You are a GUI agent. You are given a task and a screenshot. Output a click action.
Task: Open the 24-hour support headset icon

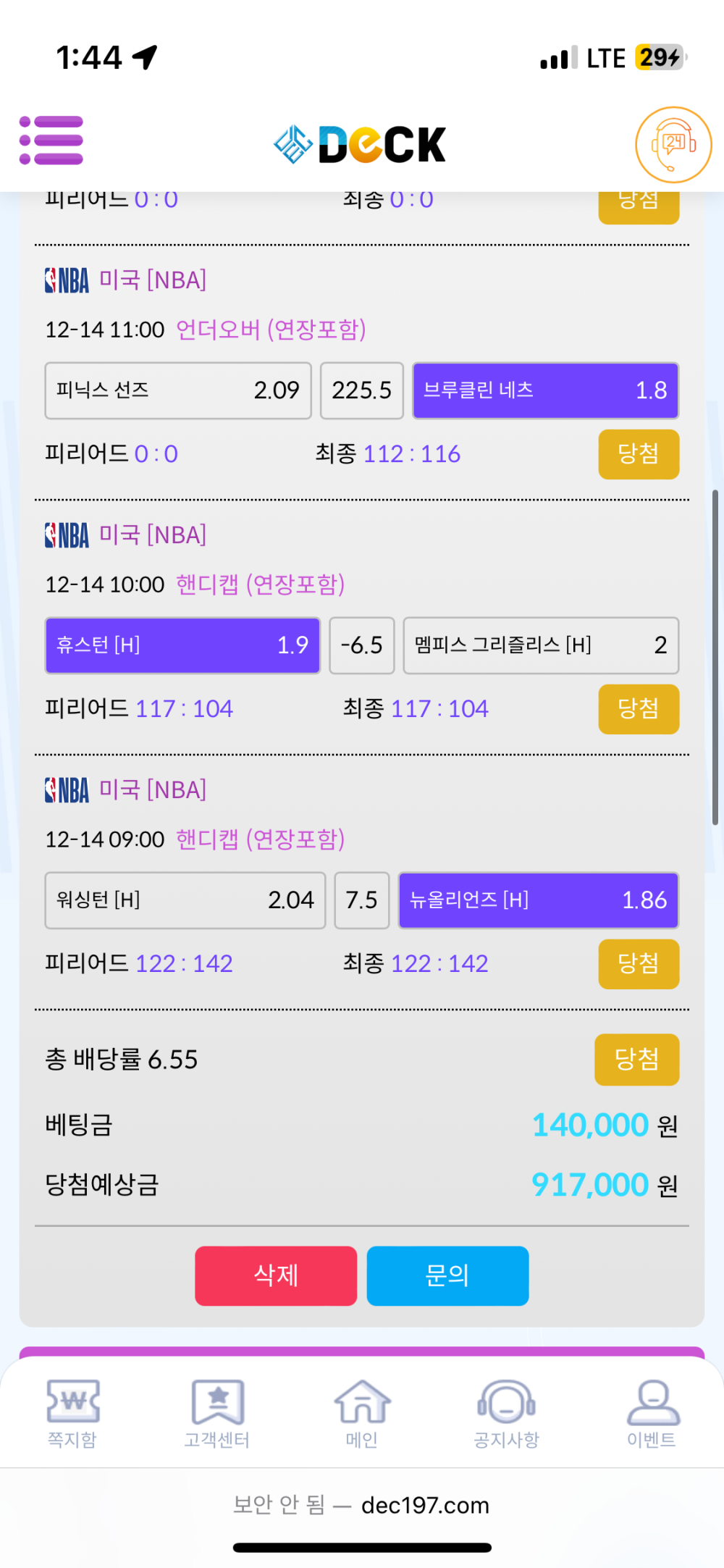(x=673, y=145)
